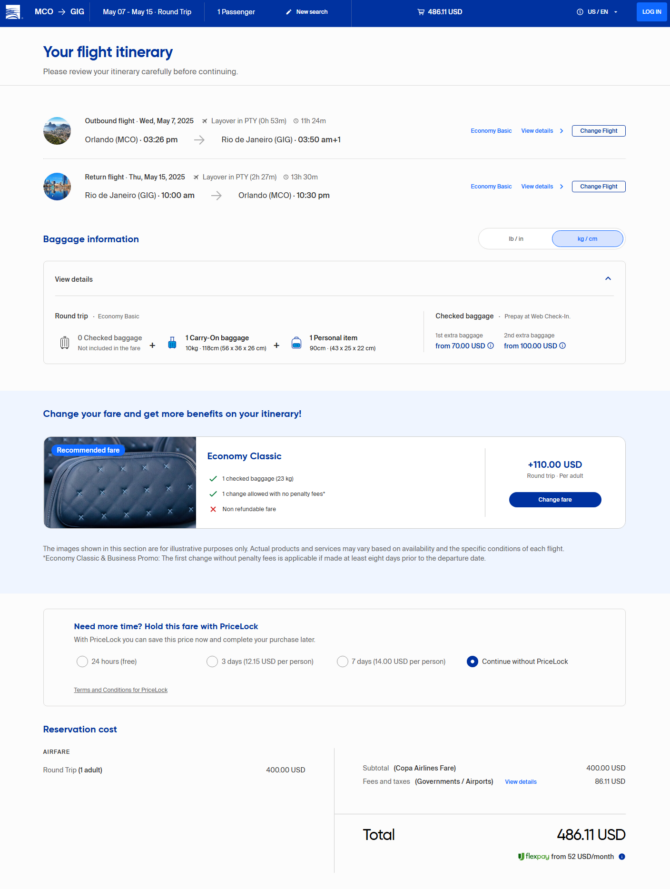This screenshot has height=889, width=670.
Task: Click the outbound layover plane icon
Action: (205, 121)
